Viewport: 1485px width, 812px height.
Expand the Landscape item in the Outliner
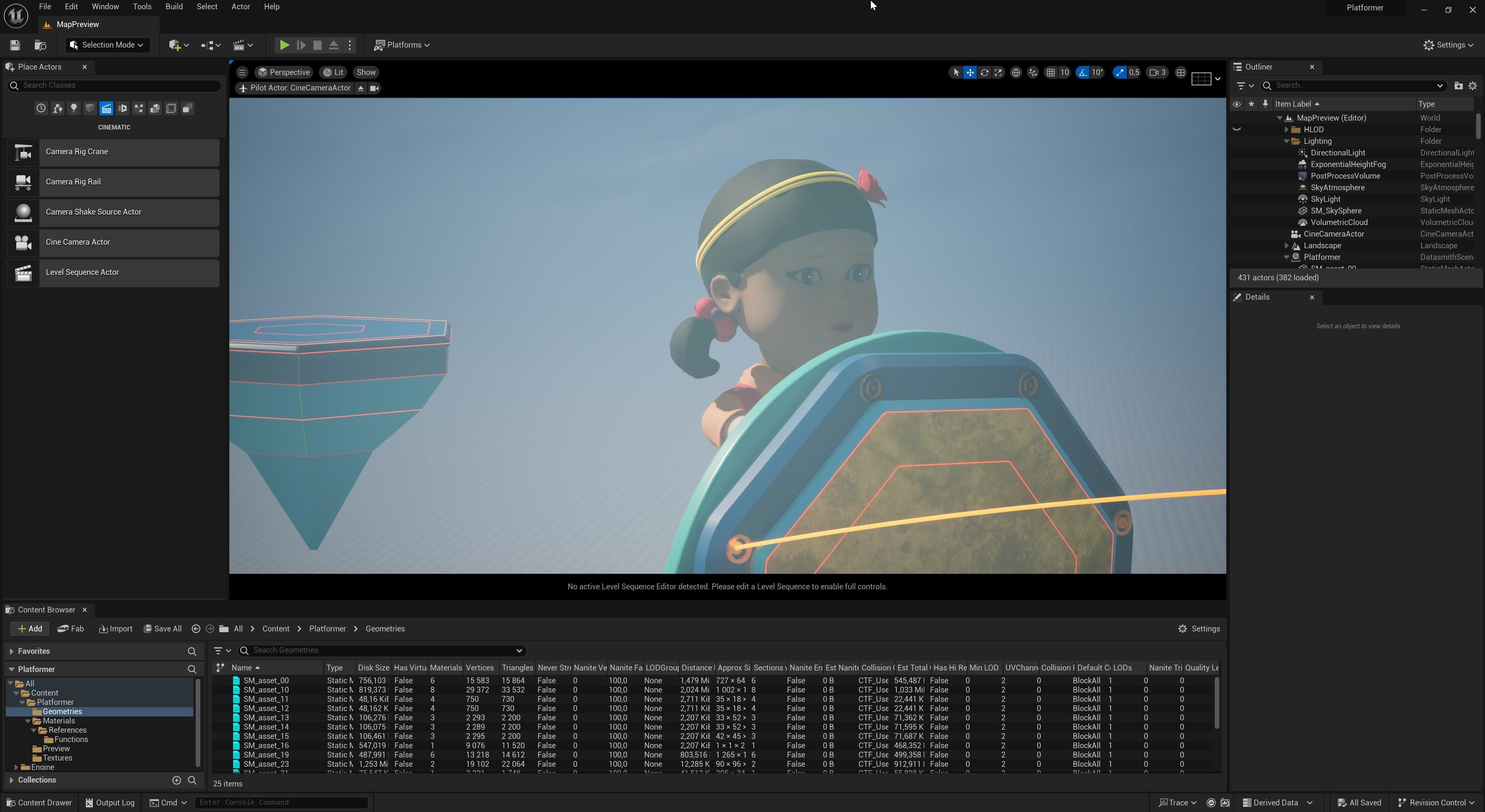click(x=1286, y=246)
